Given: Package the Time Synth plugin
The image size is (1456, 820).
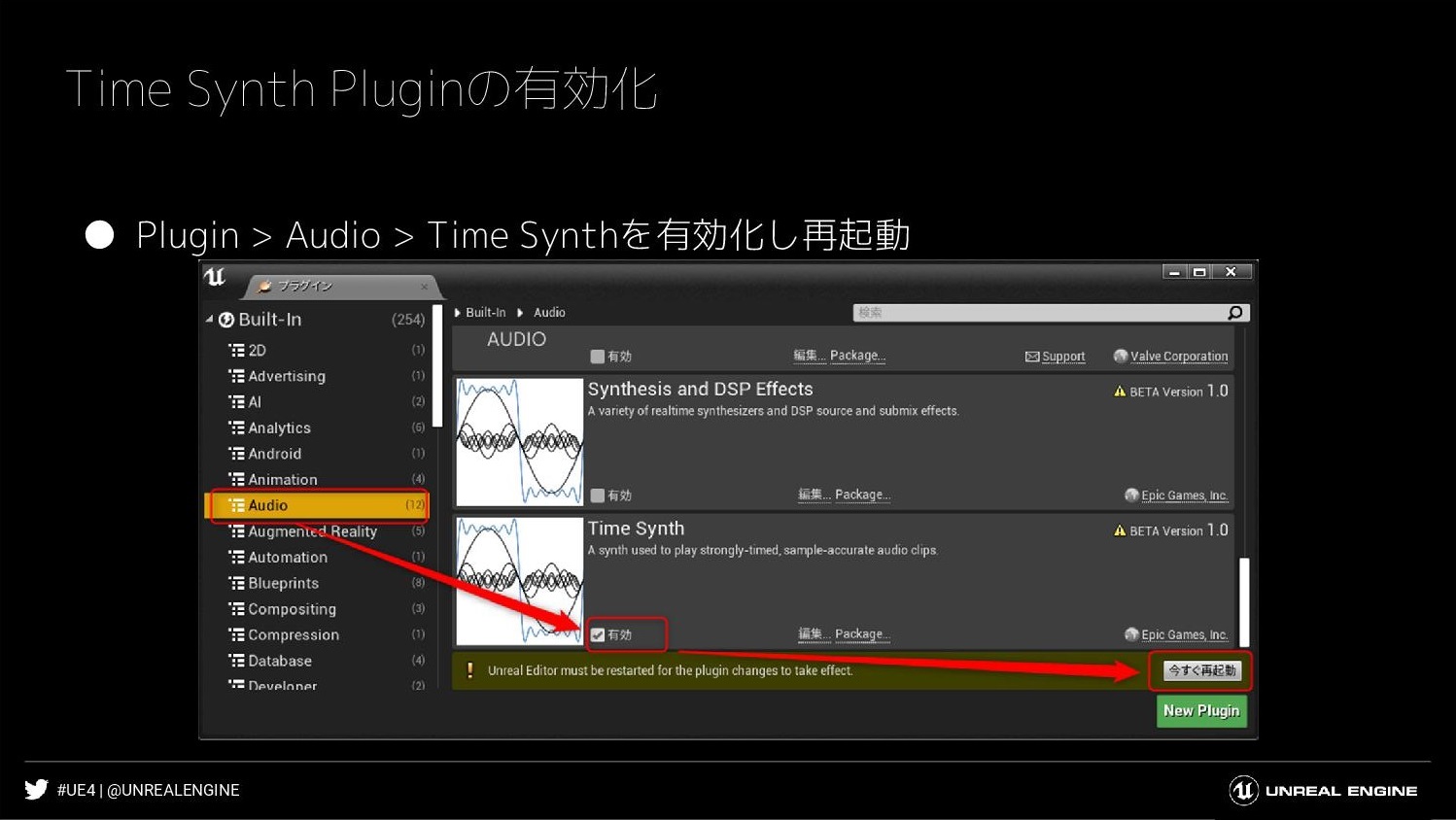Looking at the screenshot, I should (862, 634).
